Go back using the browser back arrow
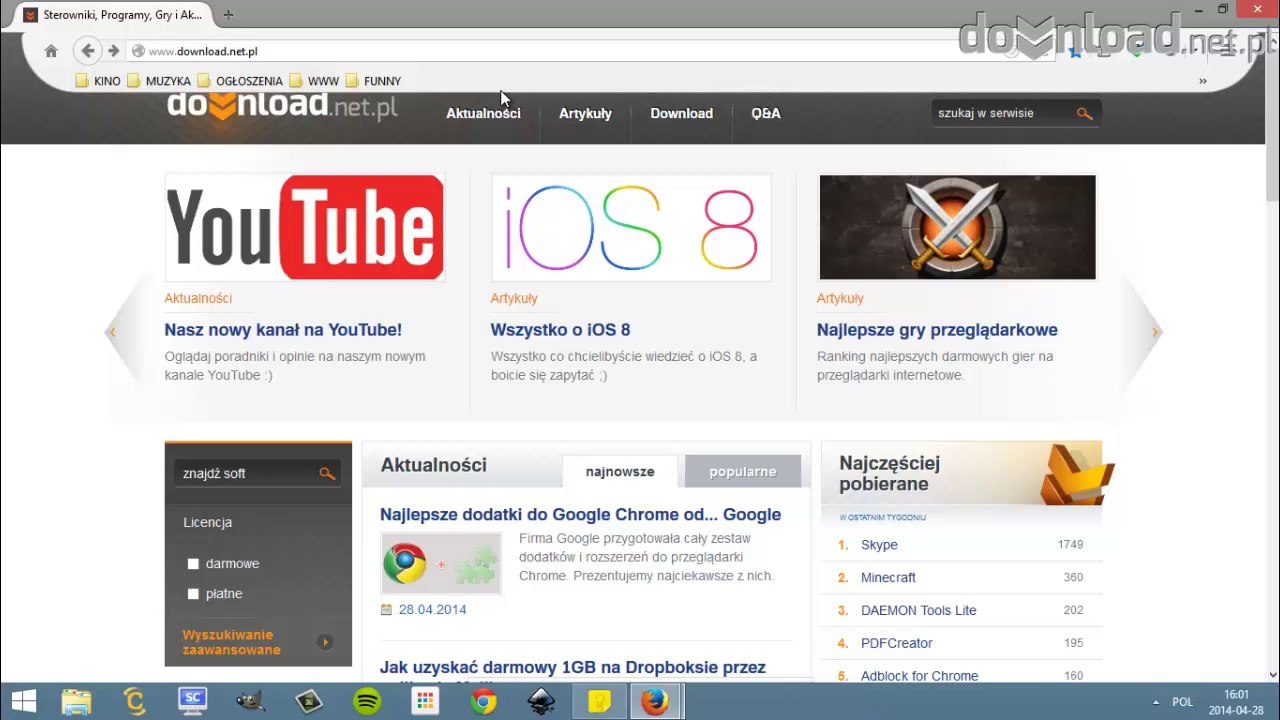The height and width of the screenshot is (720, 1280). [88, 51]
